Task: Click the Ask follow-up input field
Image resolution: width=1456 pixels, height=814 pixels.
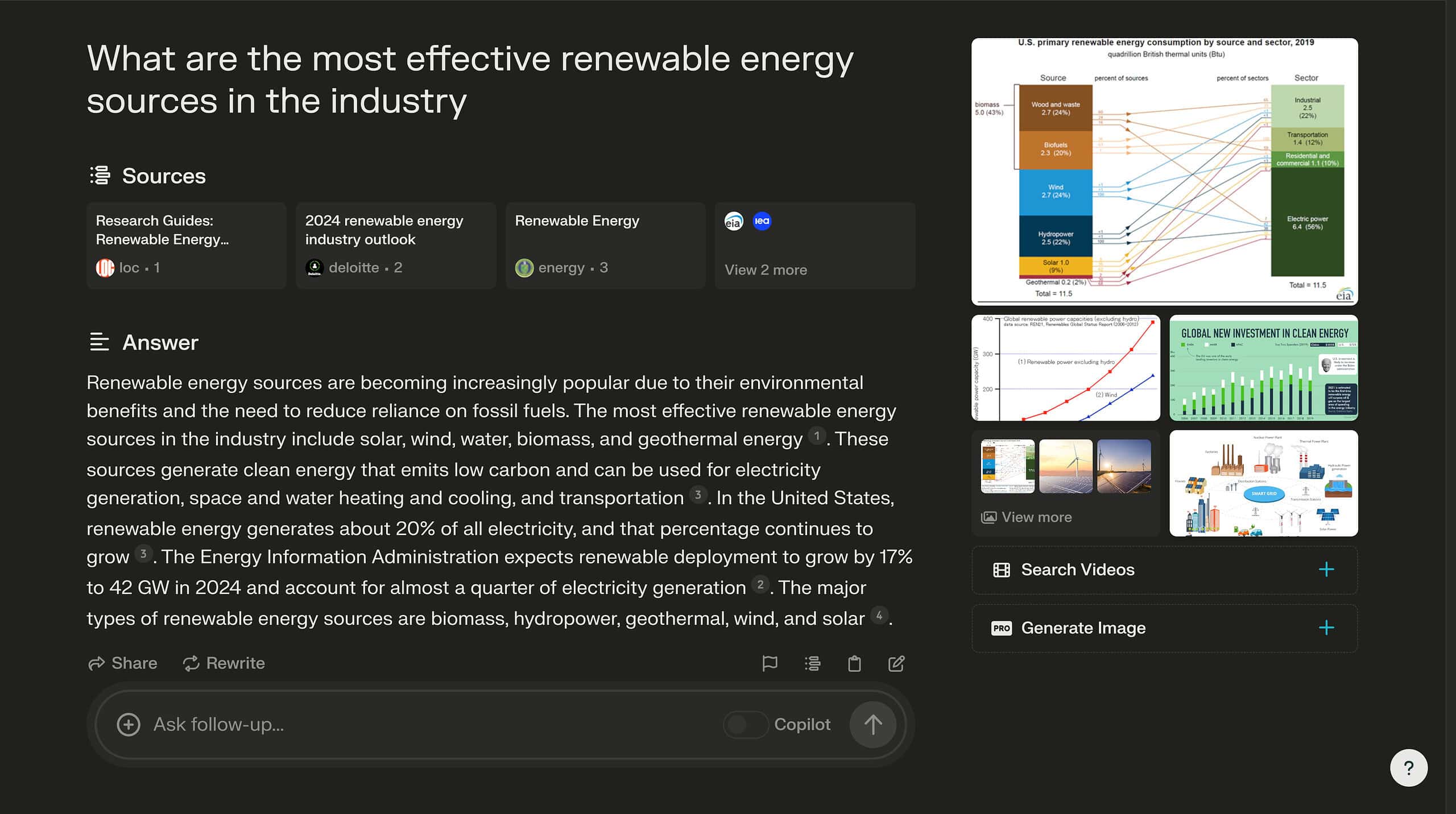Action: coord(432,725)
